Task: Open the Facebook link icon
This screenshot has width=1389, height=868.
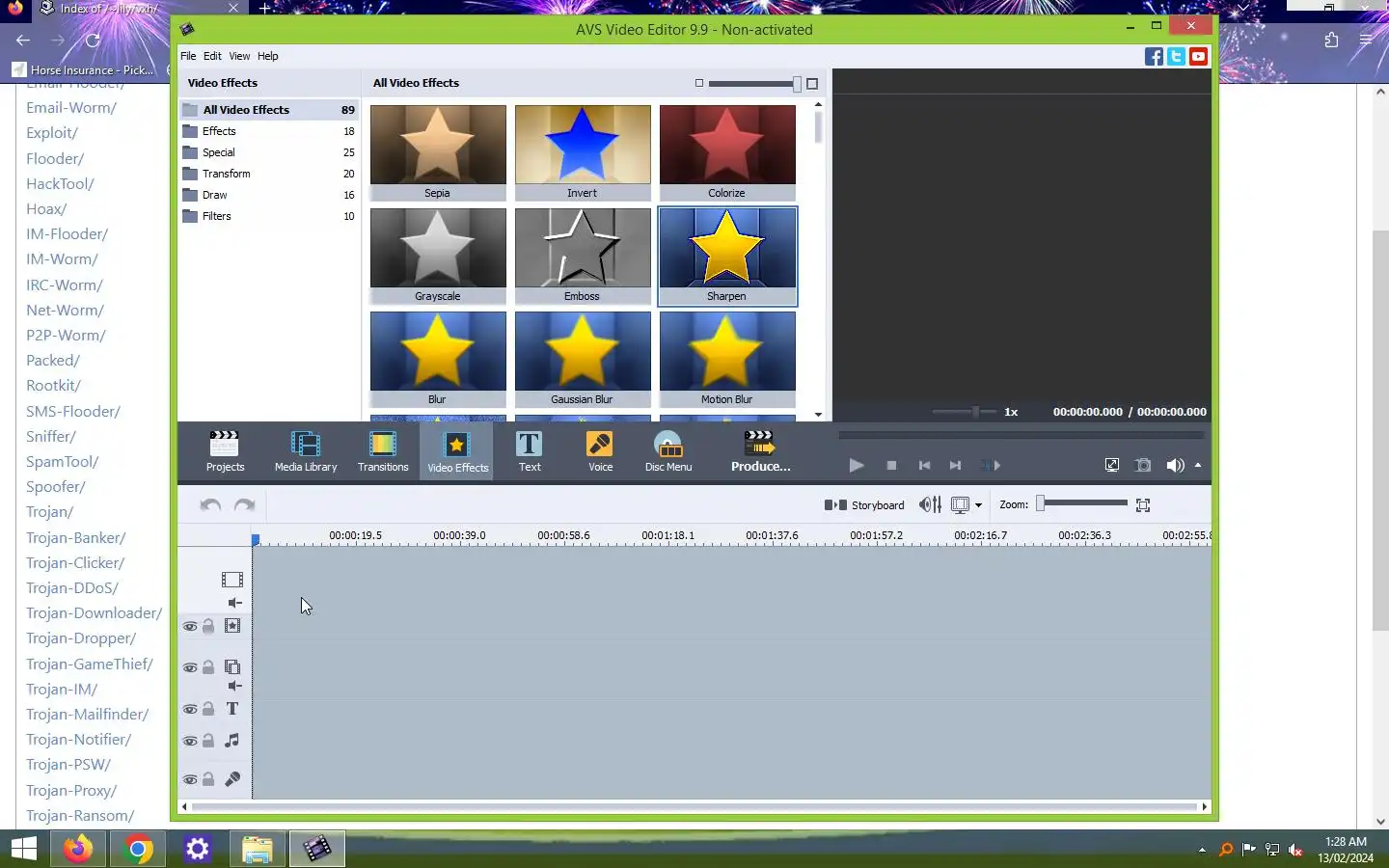Action: 1154,57
